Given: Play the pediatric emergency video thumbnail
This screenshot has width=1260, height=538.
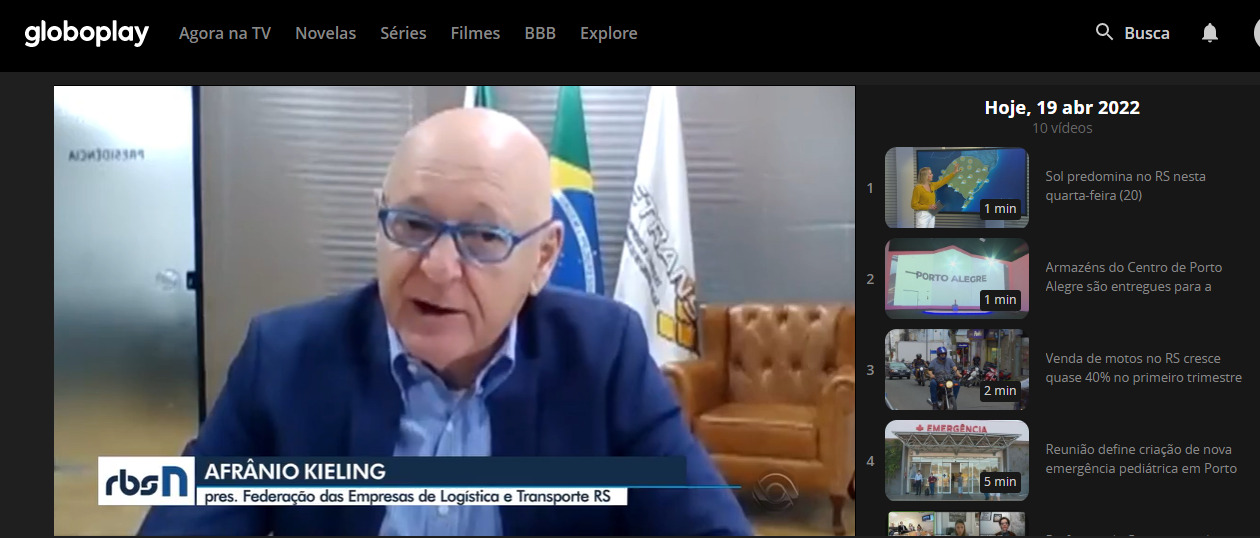Looking at the screenshot, I should point(956,460).
